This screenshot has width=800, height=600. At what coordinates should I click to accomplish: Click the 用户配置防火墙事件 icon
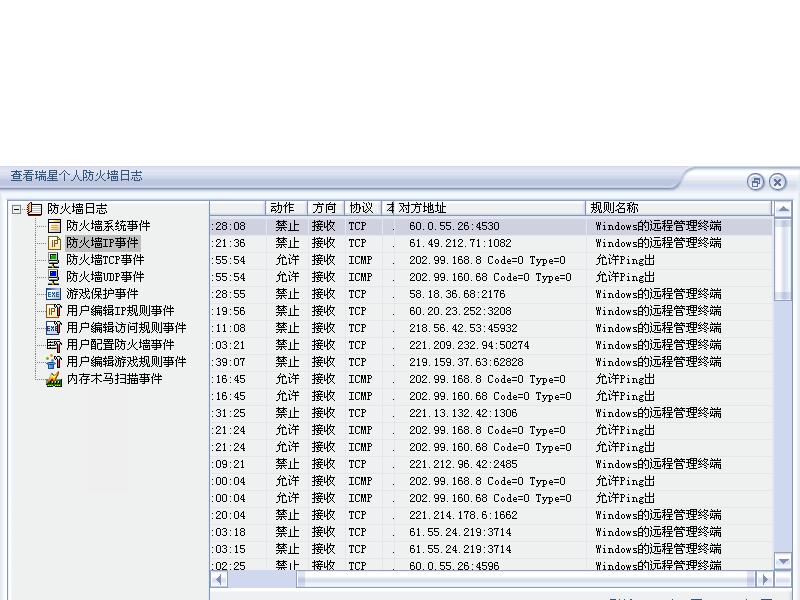54,345
